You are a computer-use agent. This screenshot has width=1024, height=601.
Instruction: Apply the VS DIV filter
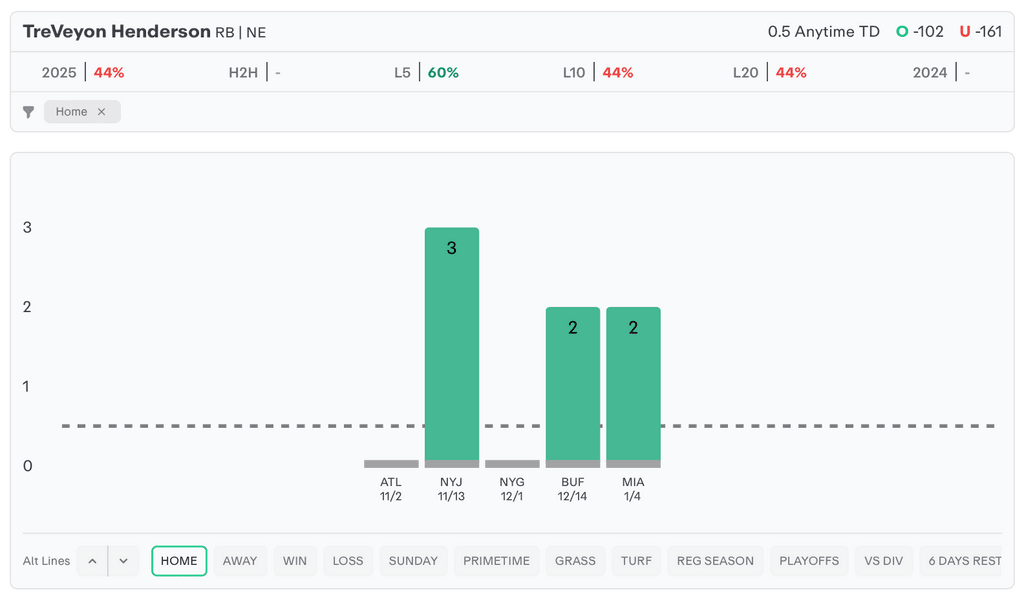pos(884,561)
